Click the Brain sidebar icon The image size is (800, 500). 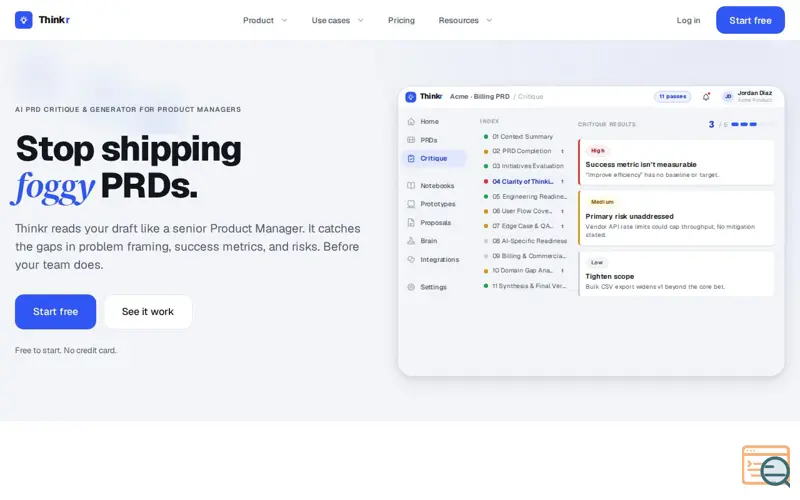[411, 241]
